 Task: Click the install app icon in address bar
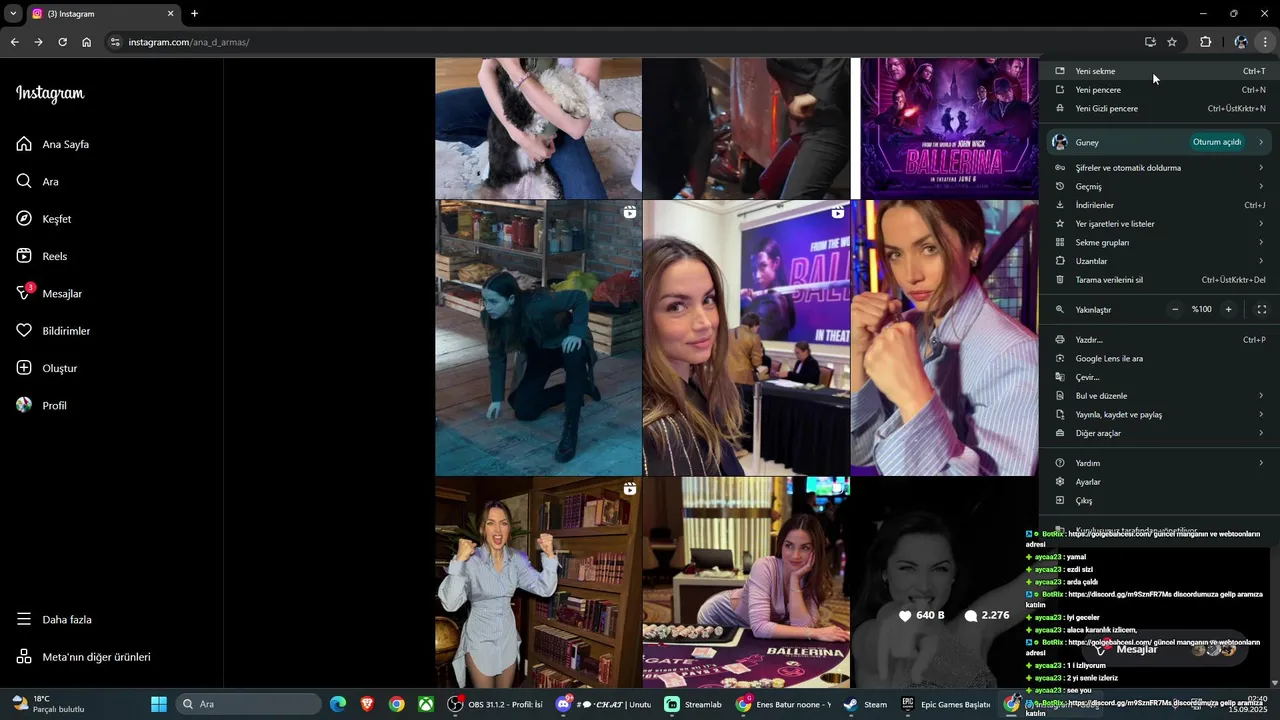[1150, 42]
